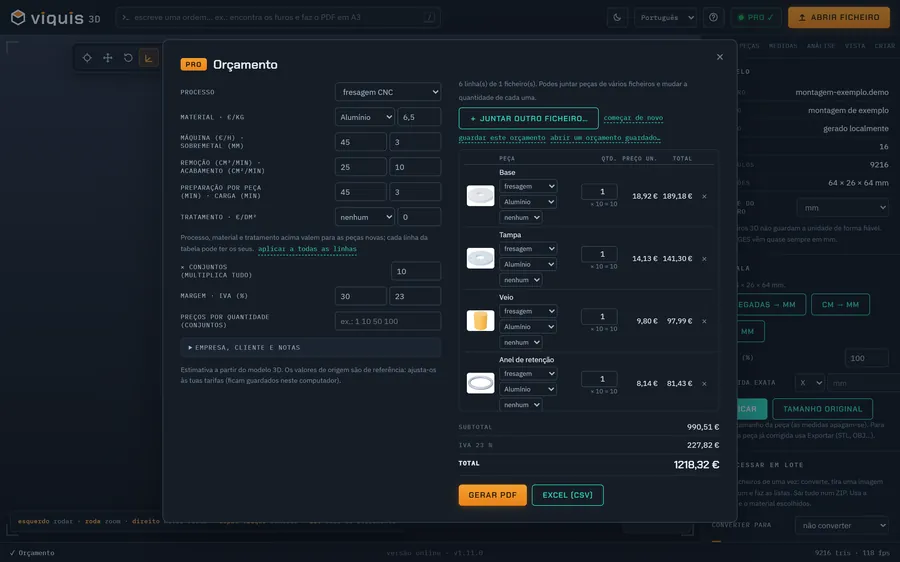Open the Base row fresagem dropdown
900x562 pixels.
528,187
